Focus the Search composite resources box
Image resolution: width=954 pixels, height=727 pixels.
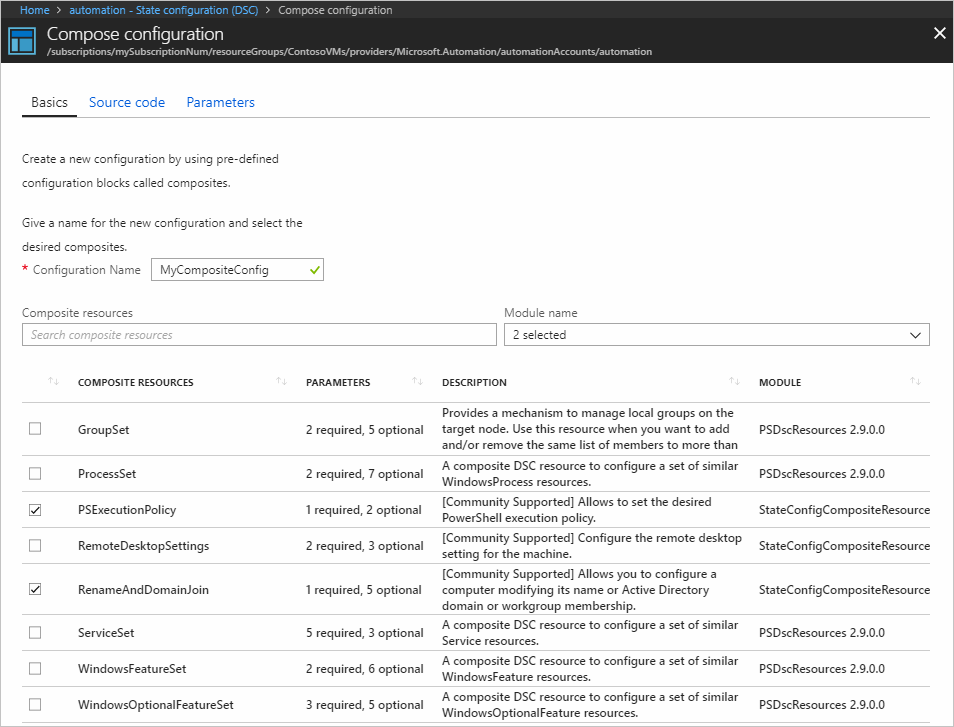pos(259,335)
